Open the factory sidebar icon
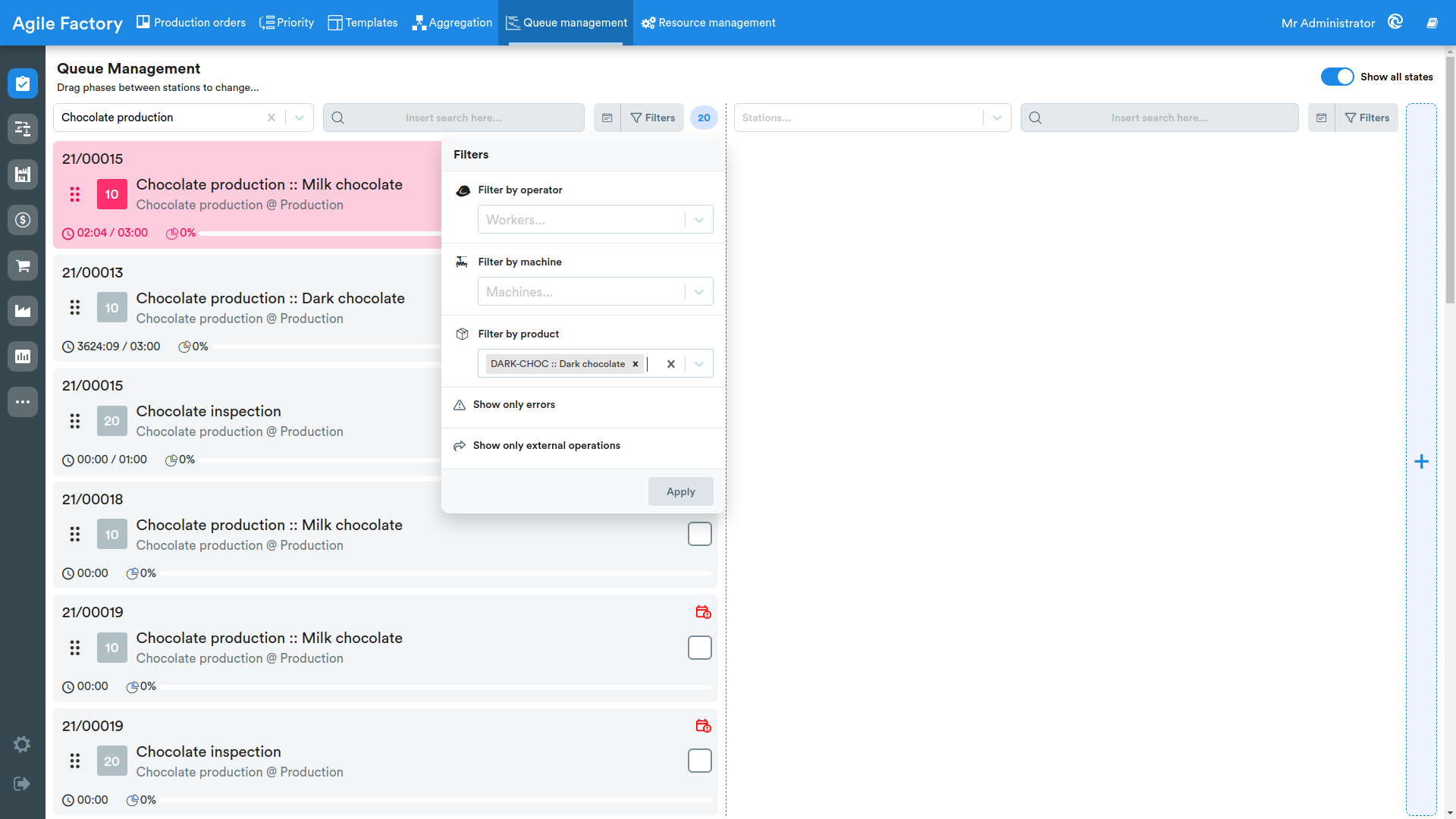Screen dimensions: 1456x819 [23, 311]
